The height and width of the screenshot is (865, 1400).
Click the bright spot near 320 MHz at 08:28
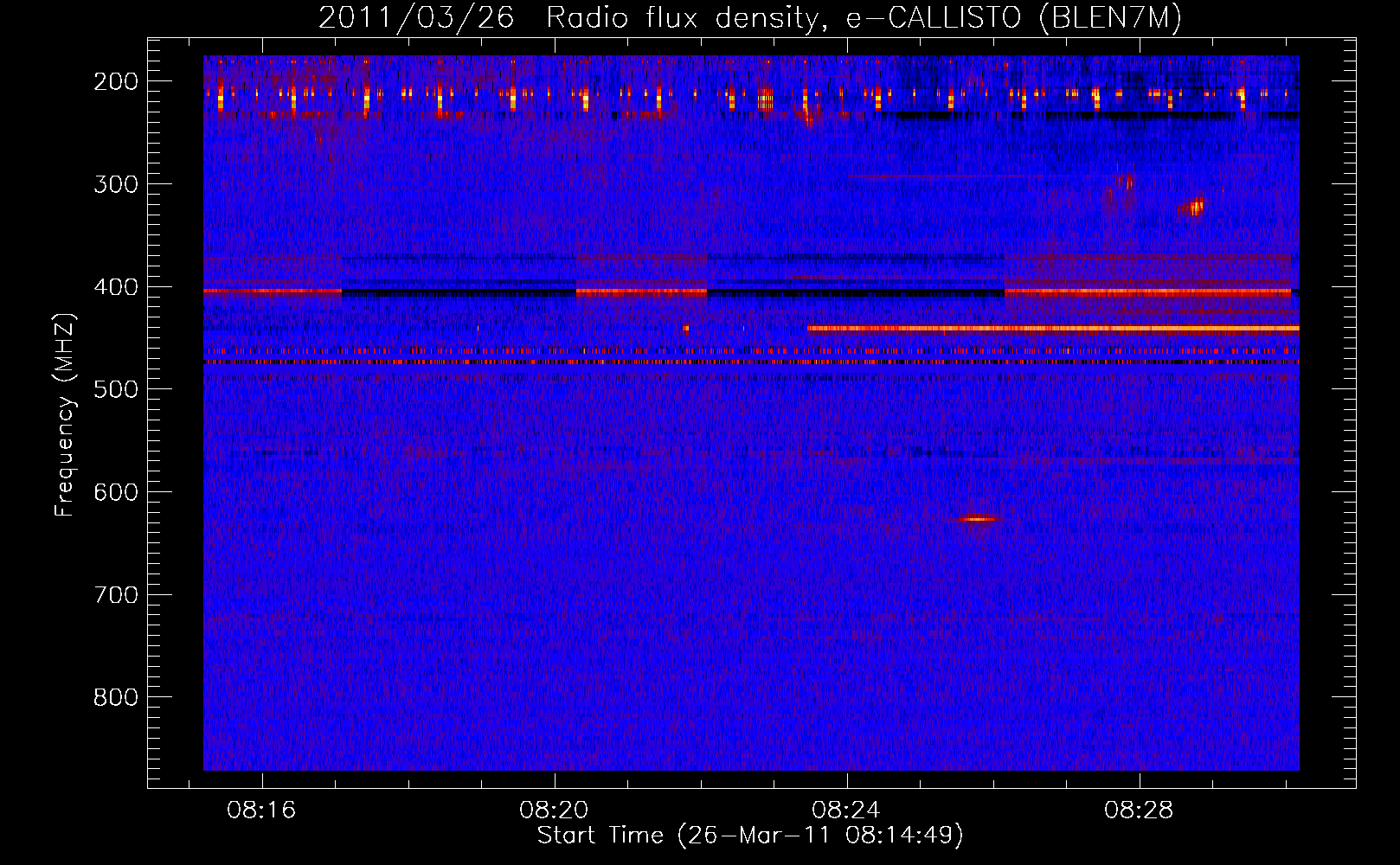(1194, 207)
